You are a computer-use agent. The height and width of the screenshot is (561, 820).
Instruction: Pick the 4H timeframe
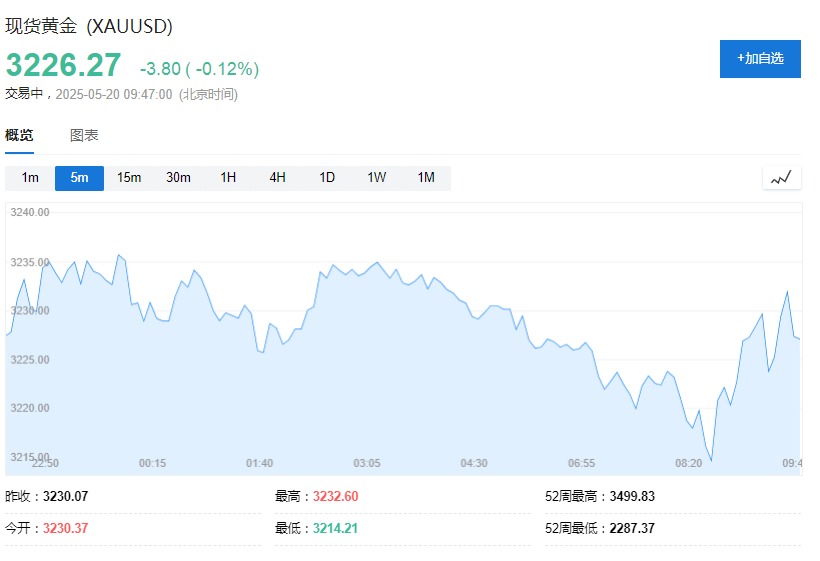(x=277, y=178)
